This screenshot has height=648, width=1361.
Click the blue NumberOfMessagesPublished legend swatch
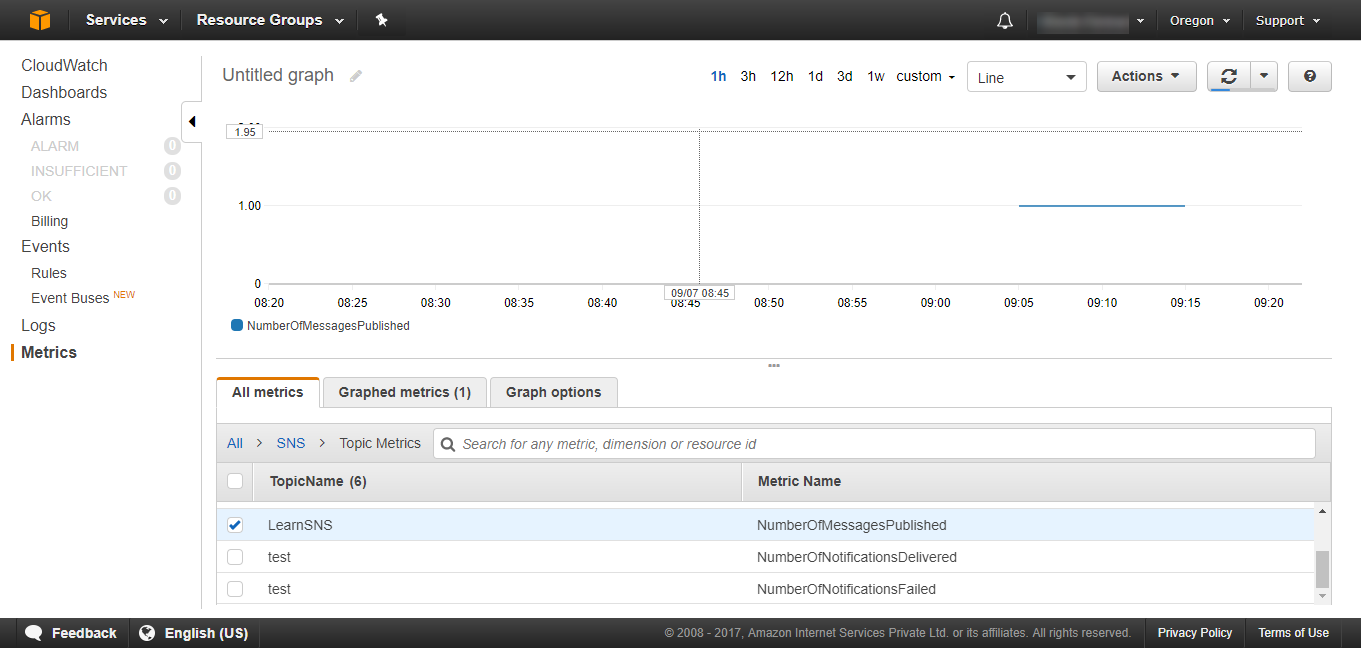(237, 325)
